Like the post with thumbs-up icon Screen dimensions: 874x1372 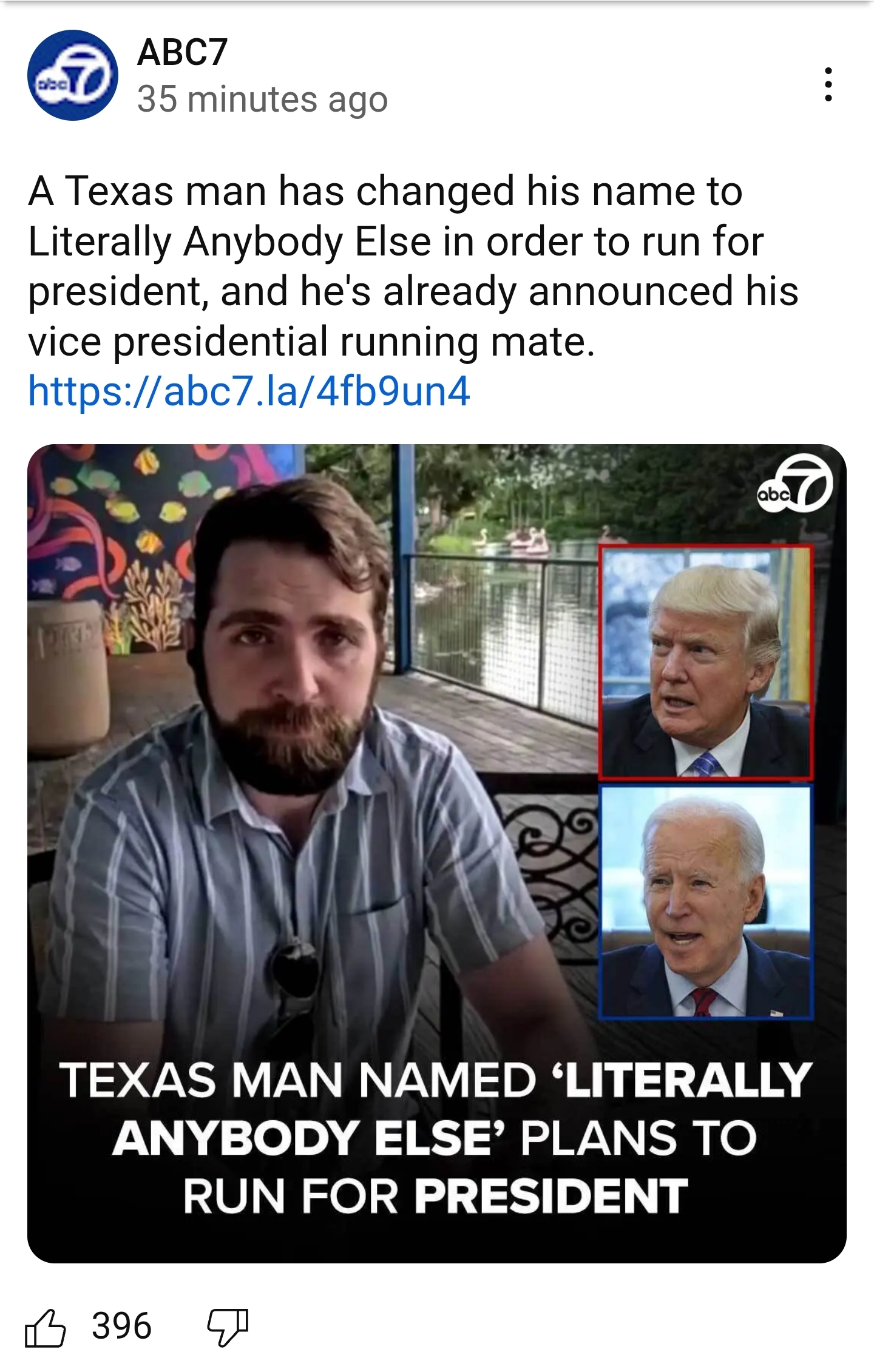(x=46, y=1328)
